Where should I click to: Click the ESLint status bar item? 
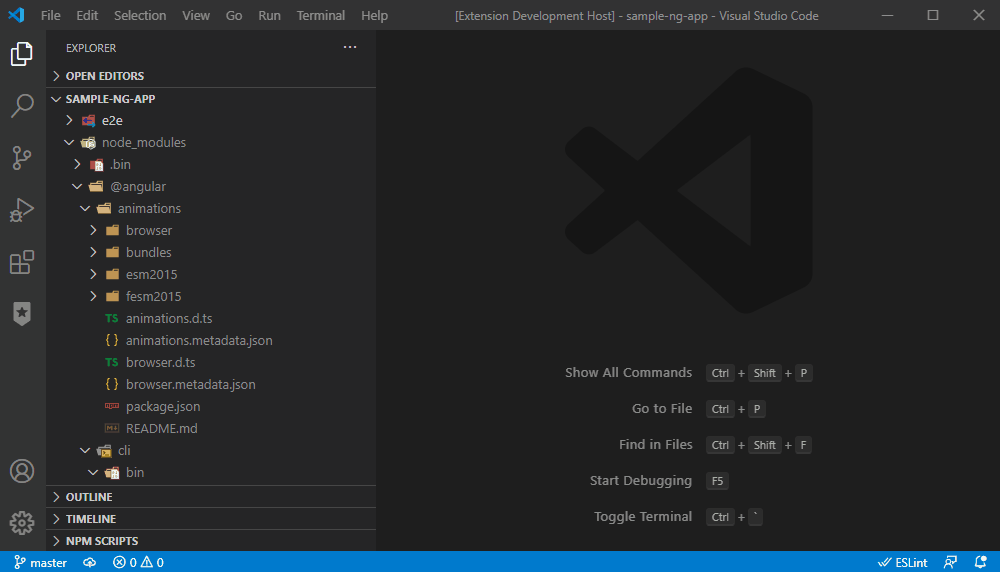tap(902, 562)
